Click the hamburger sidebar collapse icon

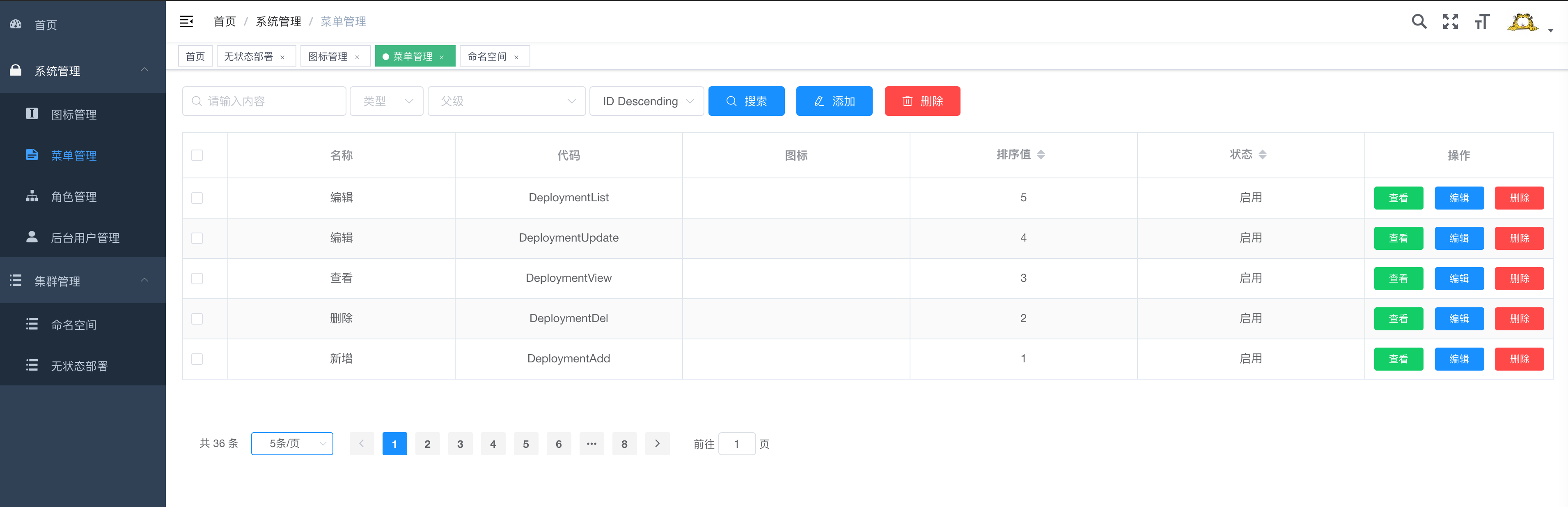coord(186,22)
